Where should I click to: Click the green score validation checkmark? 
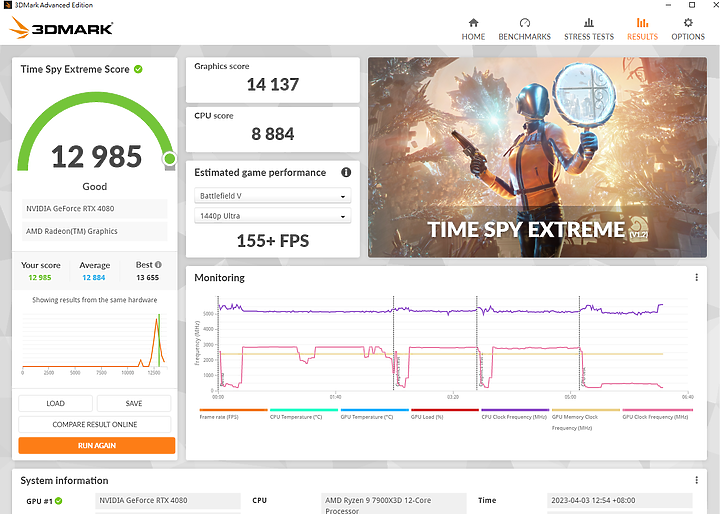[138, 69]
